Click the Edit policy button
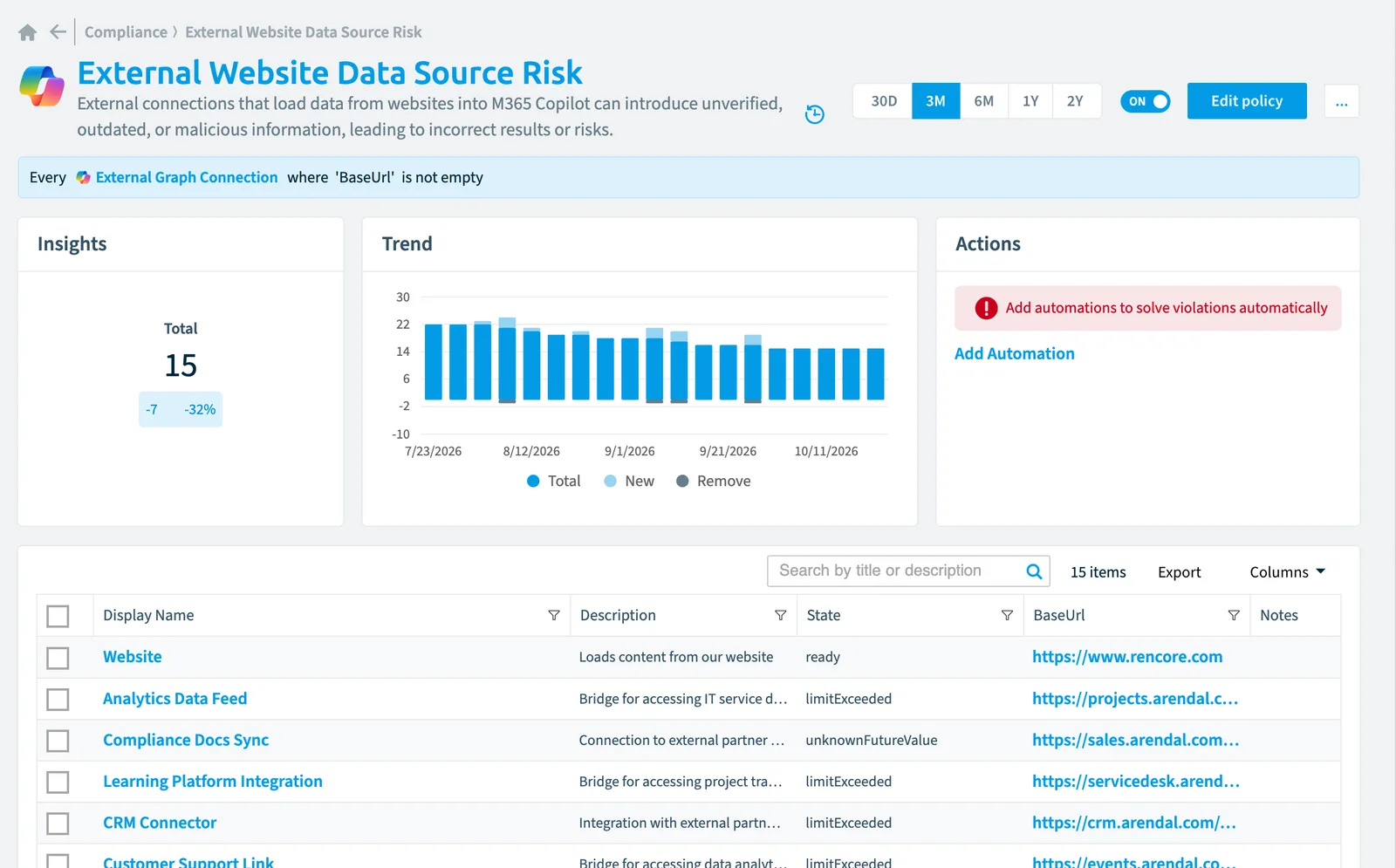1396x868 pixels. coord(1247,101)
